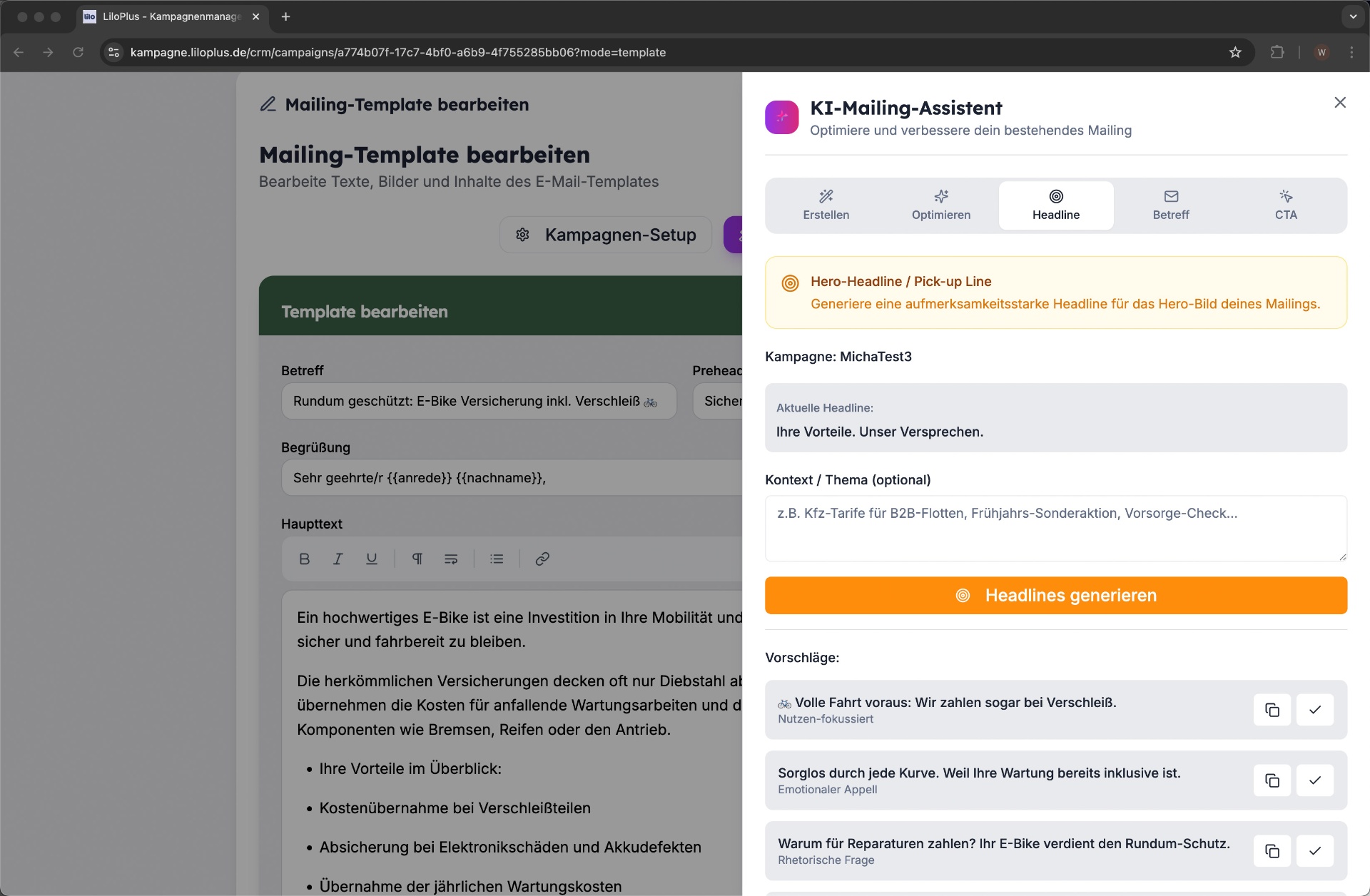Apply italic formatting in text editor
Image resolution: width=1370 pixels, height=896 pixels.
338,559
